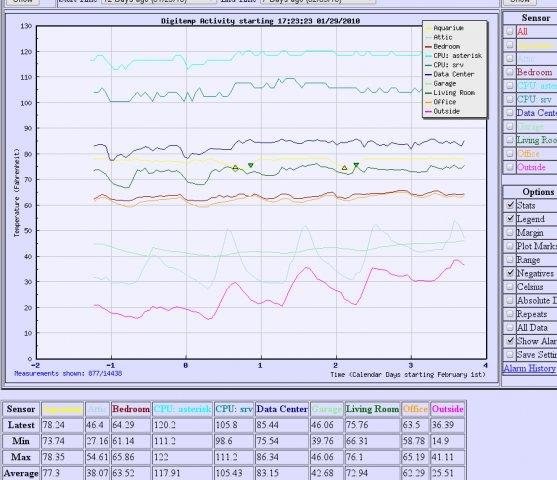The image size is (557, 480).
Task: Click the Outside header in stats table
Action: tap(448, 409)
